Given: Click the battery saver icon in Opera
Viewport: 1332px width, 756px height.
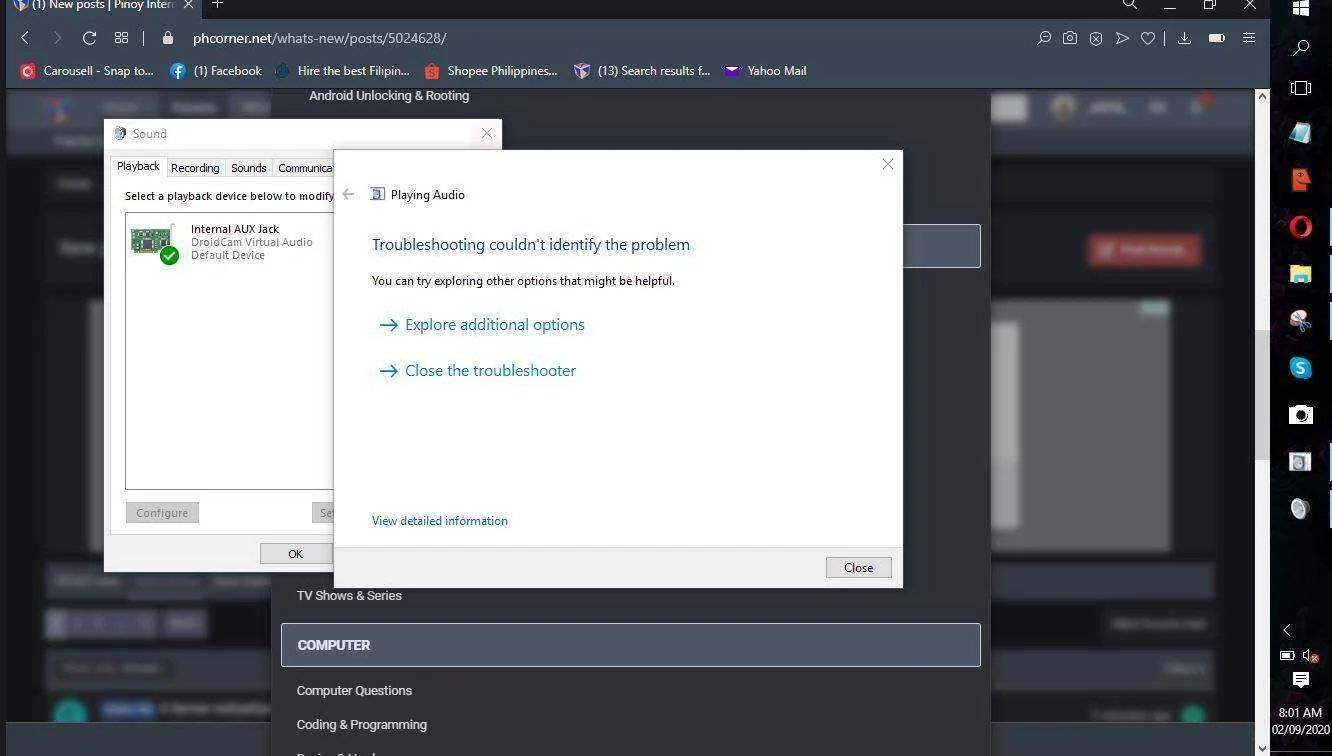Looking at the screenshot, I should (1216, 38).
